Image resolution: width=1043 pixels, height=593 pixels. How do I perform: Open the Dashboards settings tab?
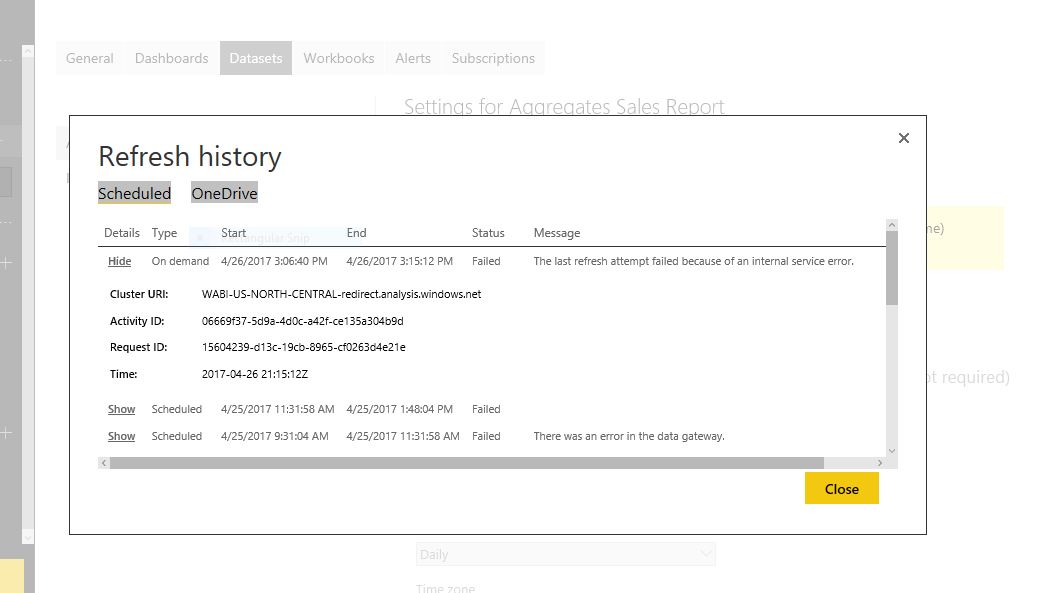pyautogui.click(x=172, y=58)
